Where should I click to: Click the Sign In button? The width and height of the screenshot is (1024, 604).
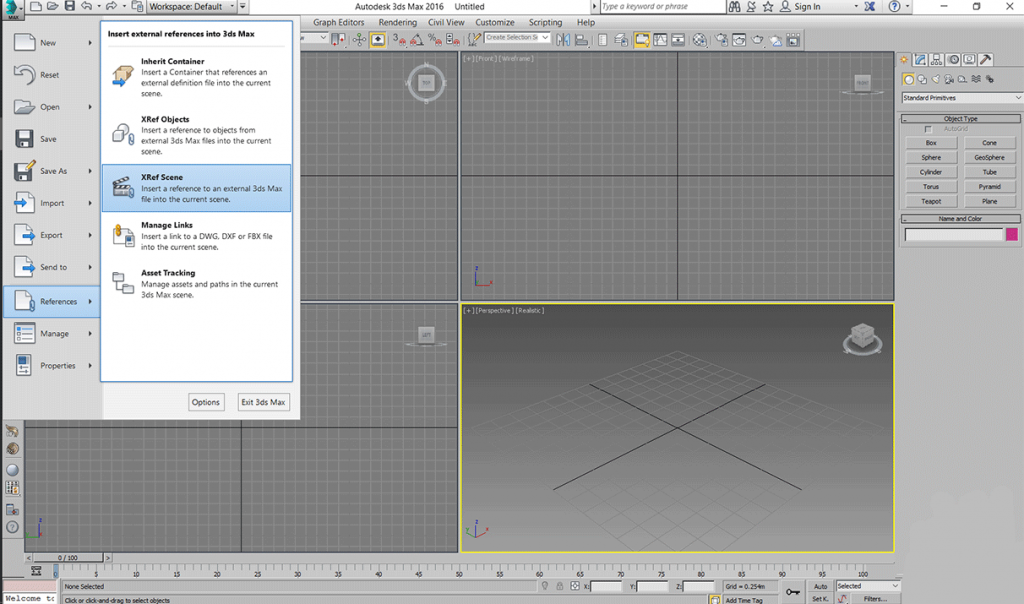(x=801, y=7)
